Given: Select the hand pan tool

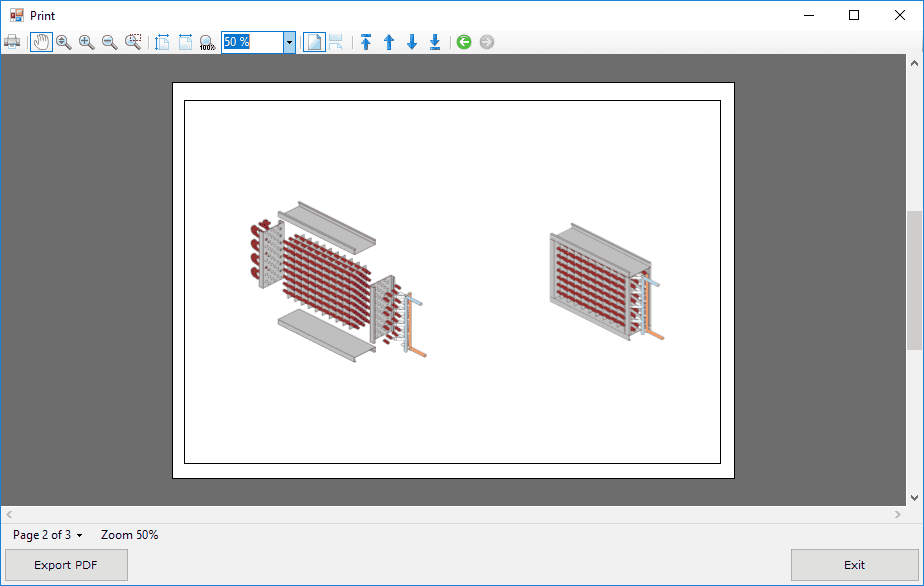Looking at the screenshot, I should pyautogui.click(x=41, y=42).
